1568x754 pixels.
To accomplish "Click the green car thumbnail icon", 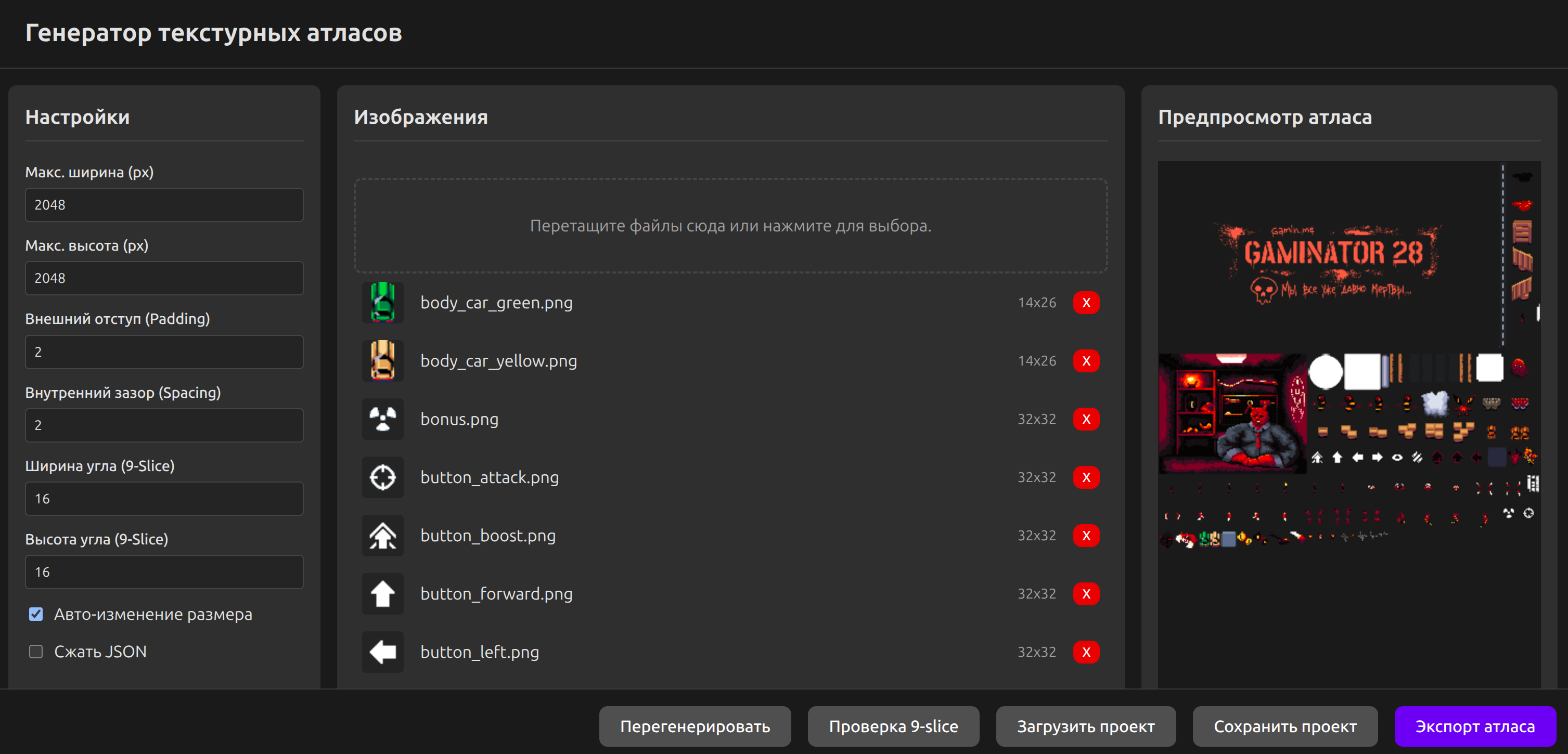I will [382, 303].
